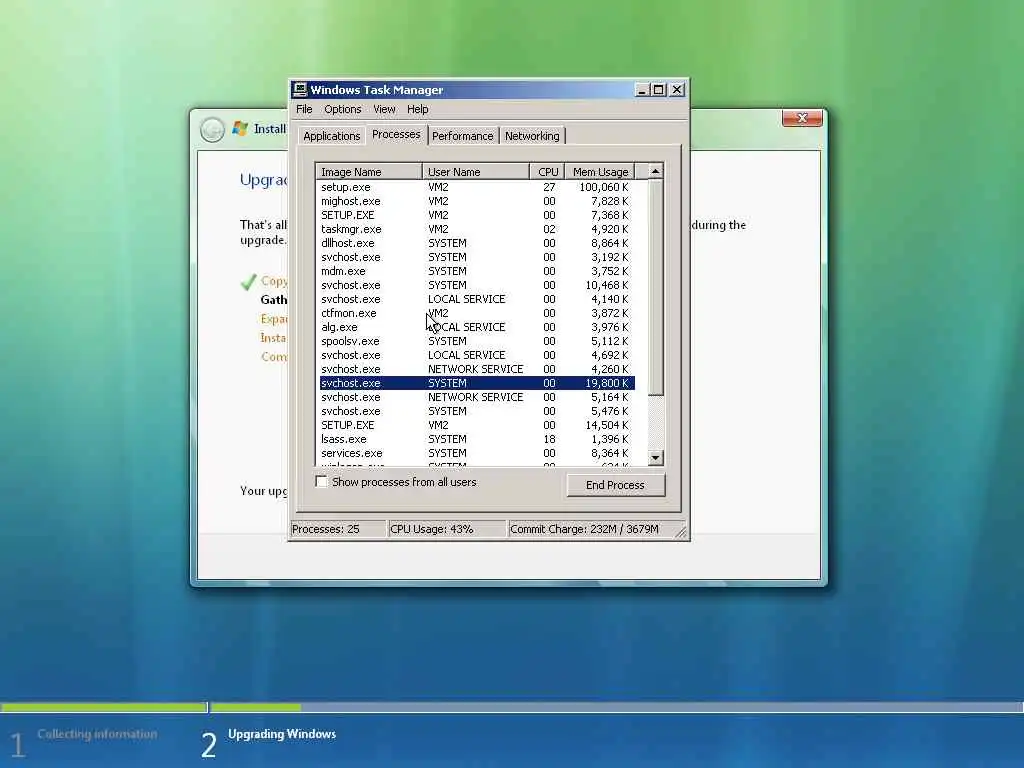The image size is (1024, 768).
Task: Click the Task Manager resize grip
Action: 681,532
